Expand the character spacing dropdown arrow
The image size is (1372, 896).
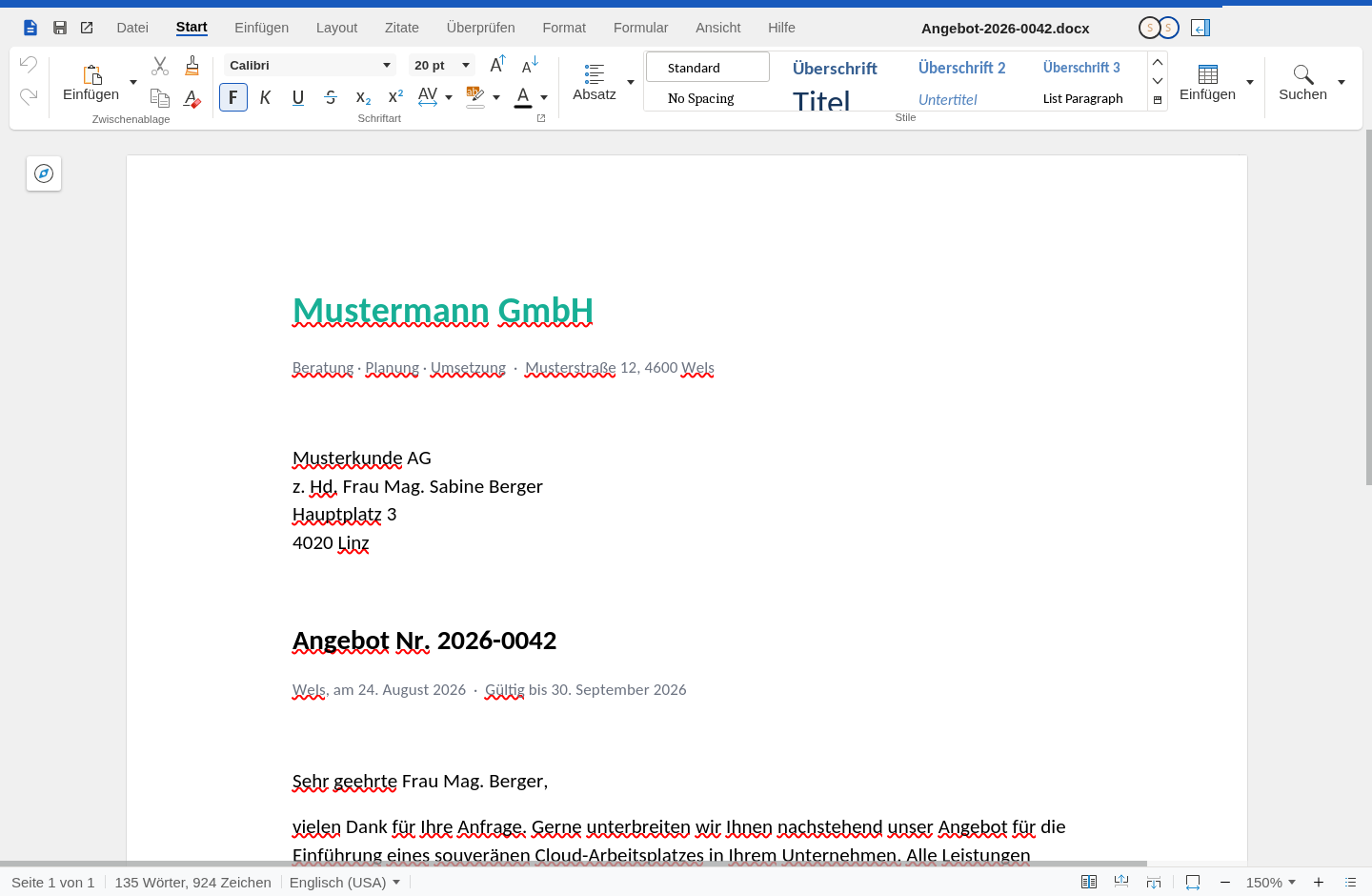449,97
